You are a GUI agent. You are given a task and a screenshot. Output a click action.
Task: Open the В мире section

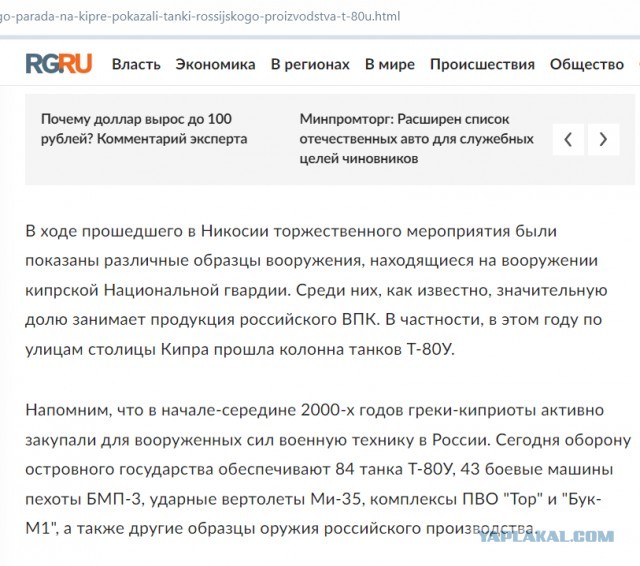click(x=390, y=64)
